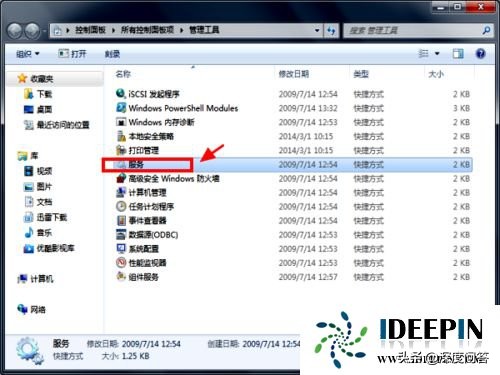Click the 服务 gear icon in details pane
This screenshot has height=375, width=500.
point(29,350)
